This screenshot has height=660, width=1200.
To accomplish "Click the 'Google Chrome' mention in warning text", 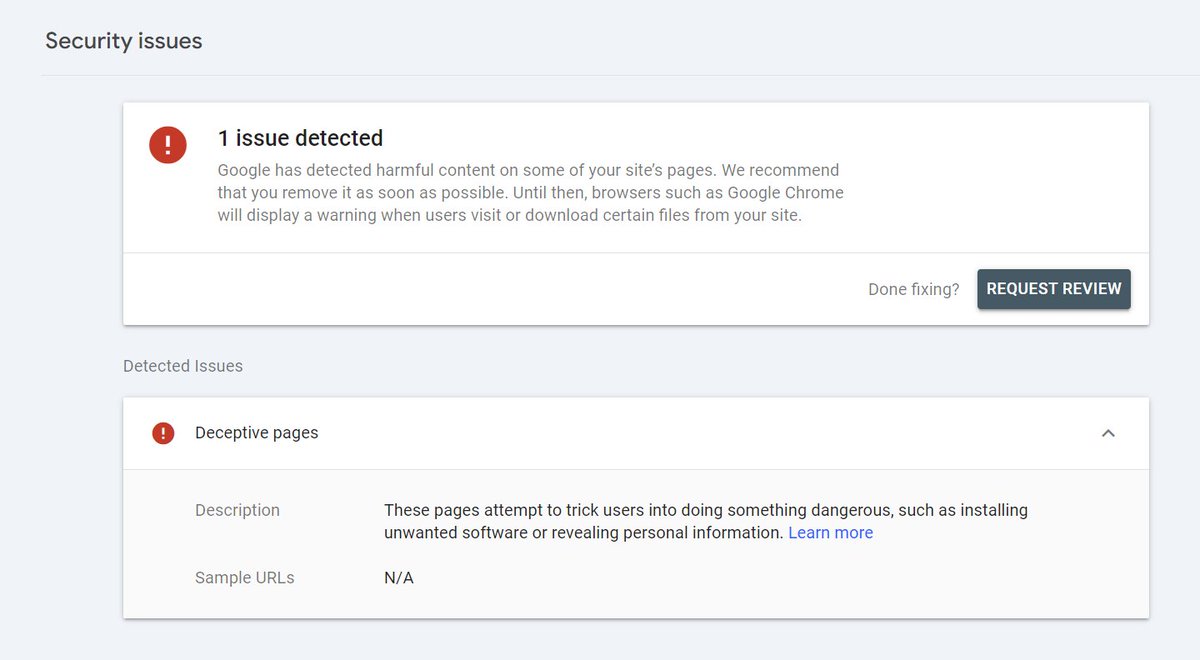I will 785,192.
